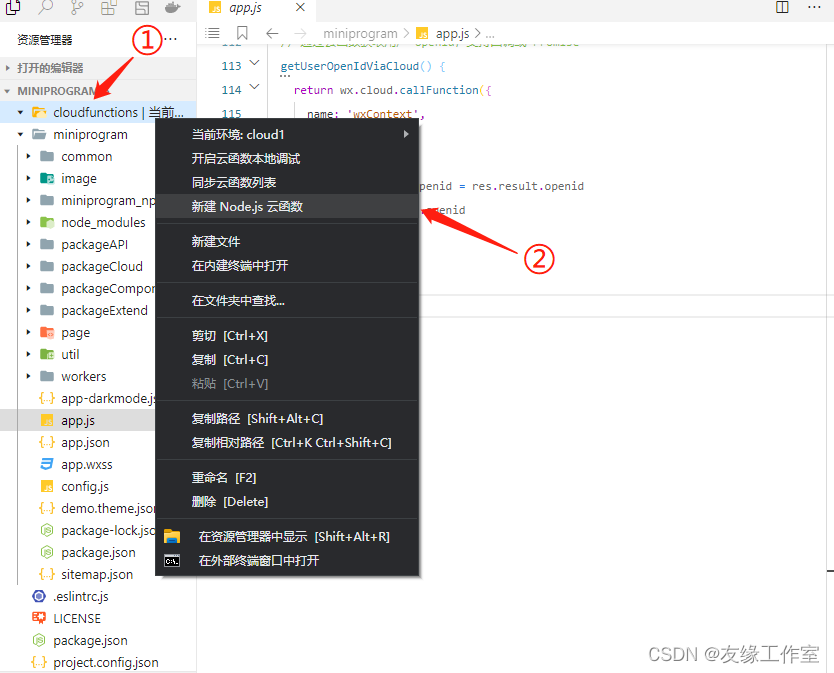
Task: Click the 资源管理器 panel title
Action: point(45,40)
